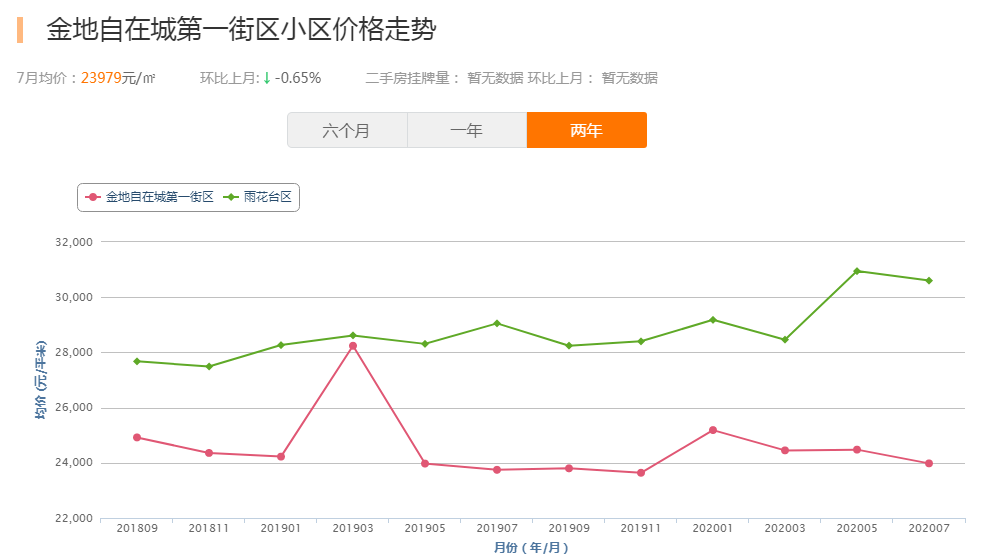1006x557 pixels.
Task: Click the 金地自在城第一街区小区价格走势 heading
Action: pyautogui.click(x=241, y=30)
